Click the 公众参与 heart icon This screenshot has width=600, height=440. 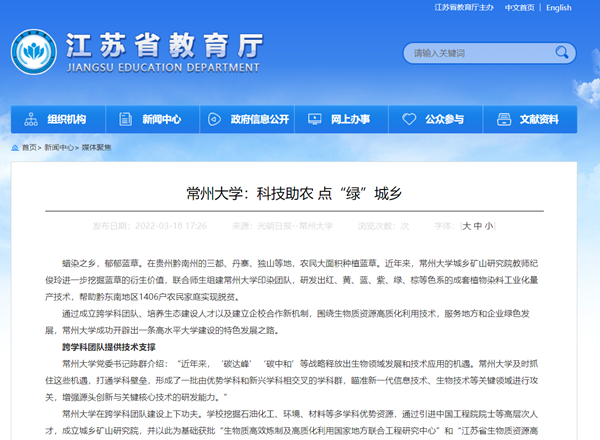click(409, 119)
